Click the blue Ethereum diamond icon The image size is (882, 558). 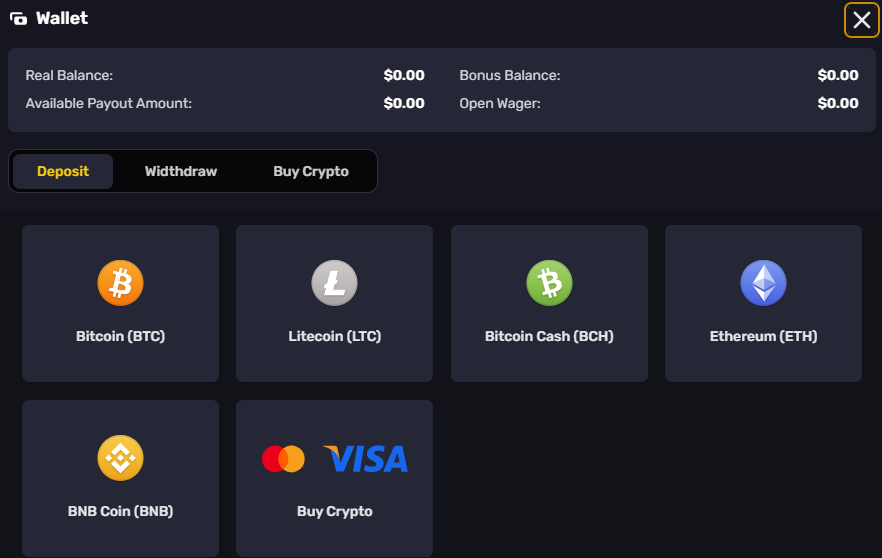coord(763,283)
